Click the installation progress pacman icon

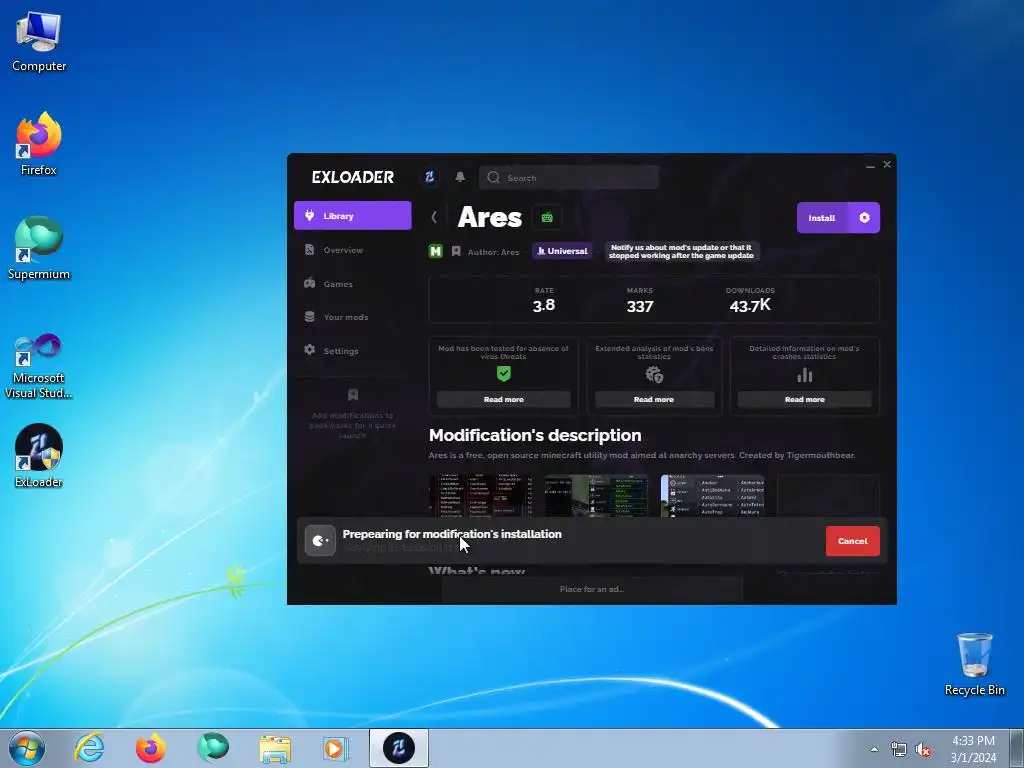320,541
